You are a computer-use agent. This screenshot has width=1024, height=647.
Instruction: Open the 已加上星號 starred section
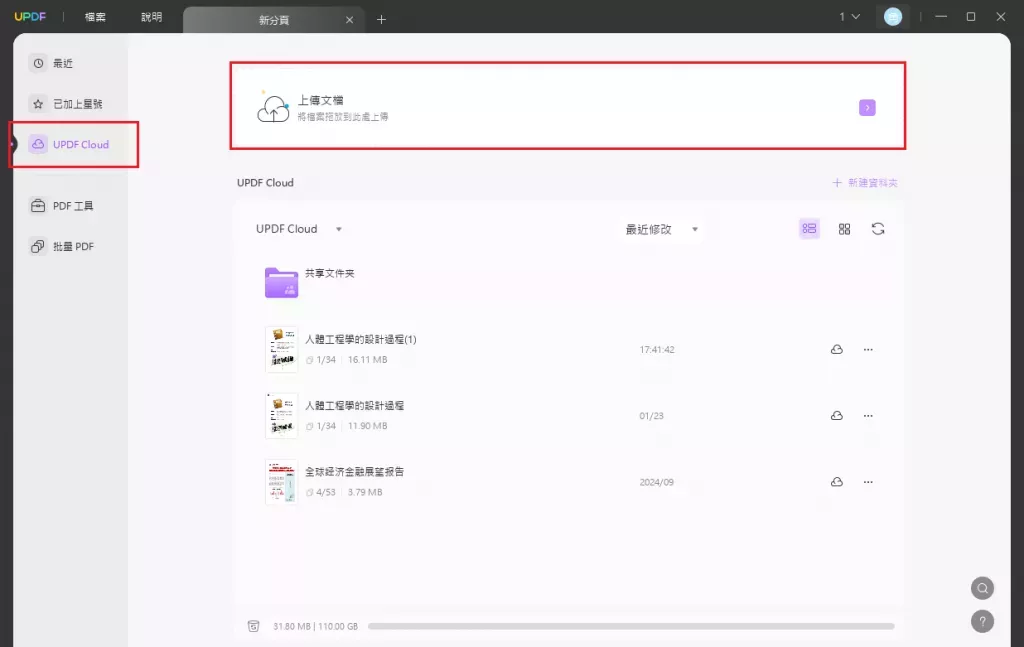[66, 104]
